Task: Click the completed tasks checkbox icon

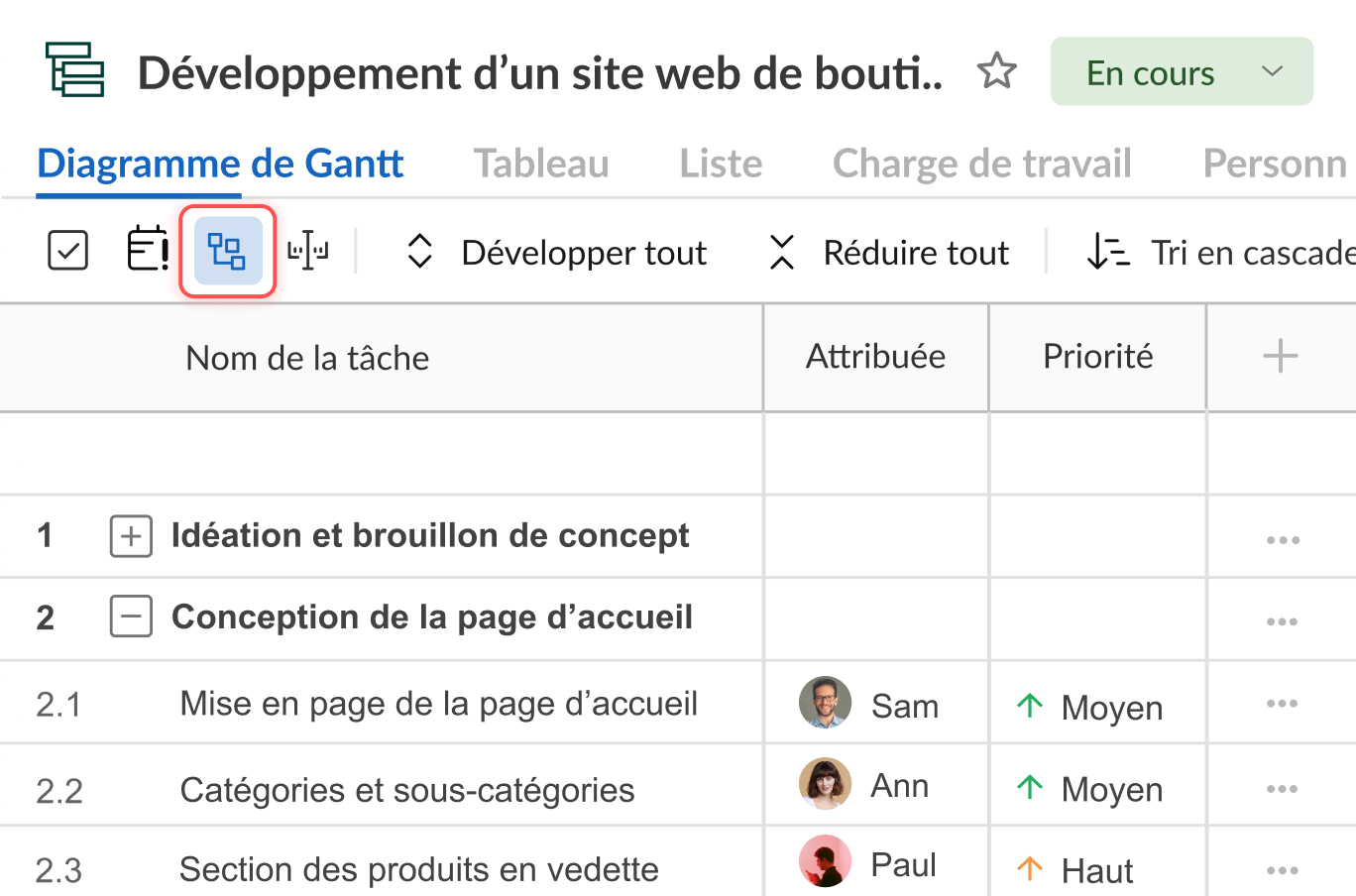Action: [66, 250]
